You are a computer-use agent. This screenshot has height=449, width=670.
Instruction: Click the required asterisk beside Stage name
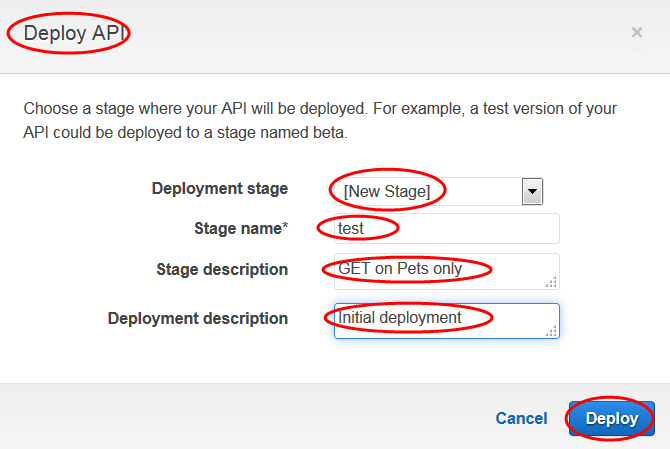tap(285, 227)
